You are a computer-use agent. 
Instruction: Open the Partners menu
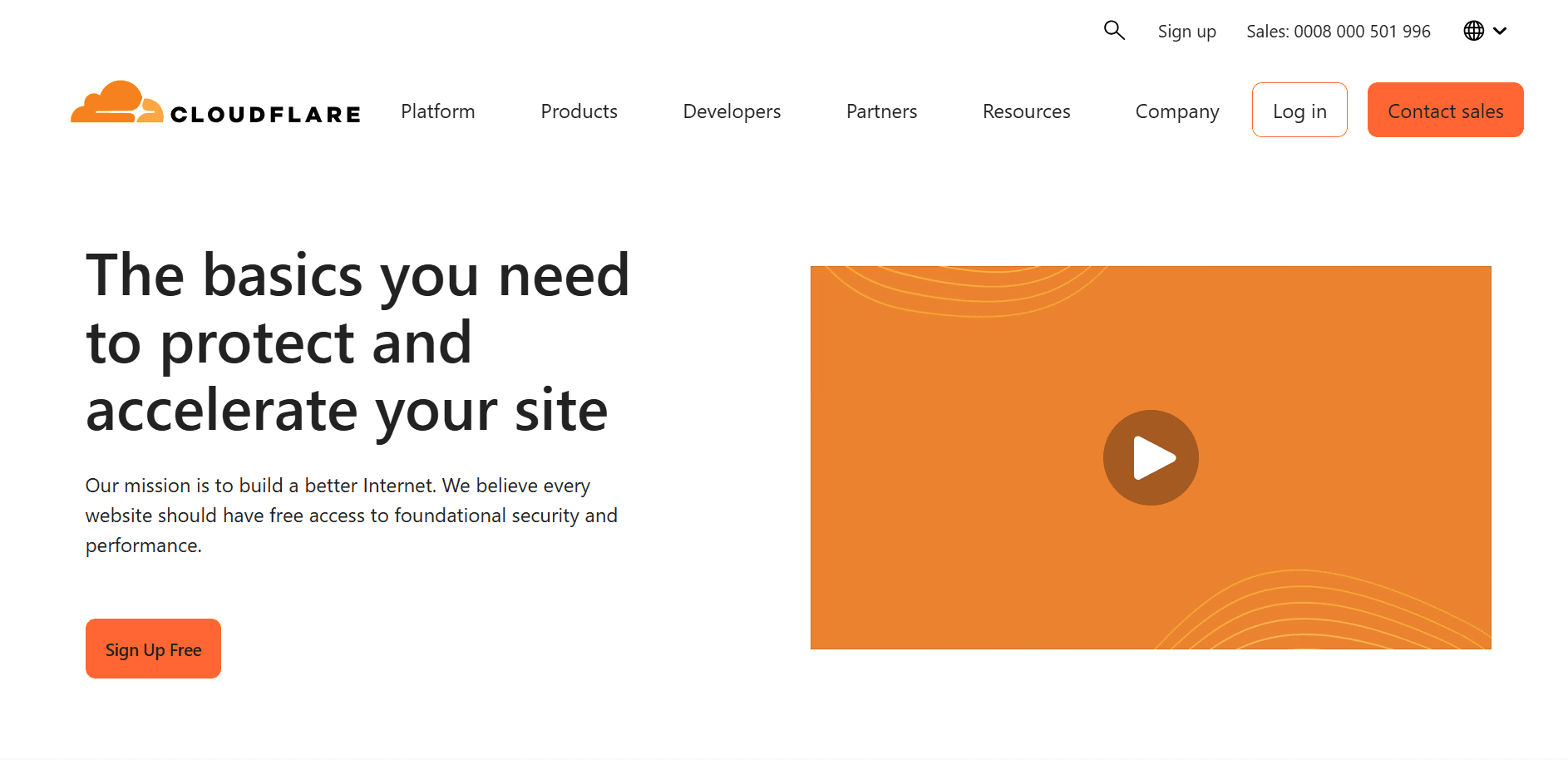(x=881, y=111)
